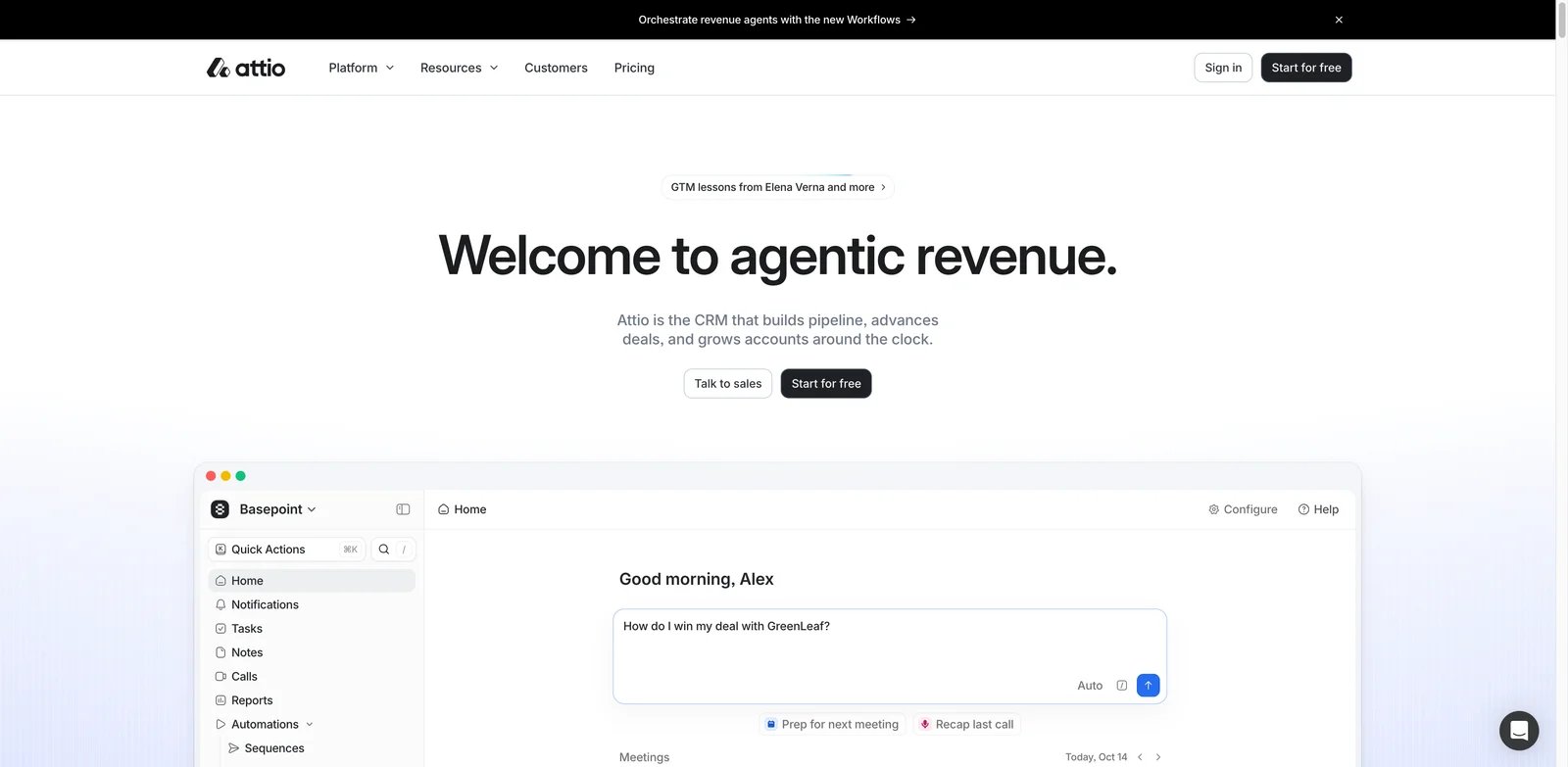Expand the Platform menu
The height and width of the screenshot is (767, 1568).
362,68
